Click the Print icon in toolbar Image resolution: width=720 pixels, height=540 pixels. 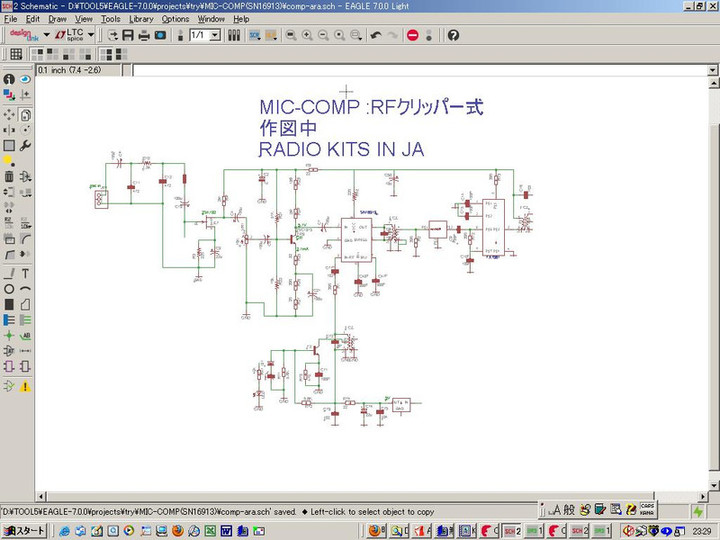click(144, 35)
